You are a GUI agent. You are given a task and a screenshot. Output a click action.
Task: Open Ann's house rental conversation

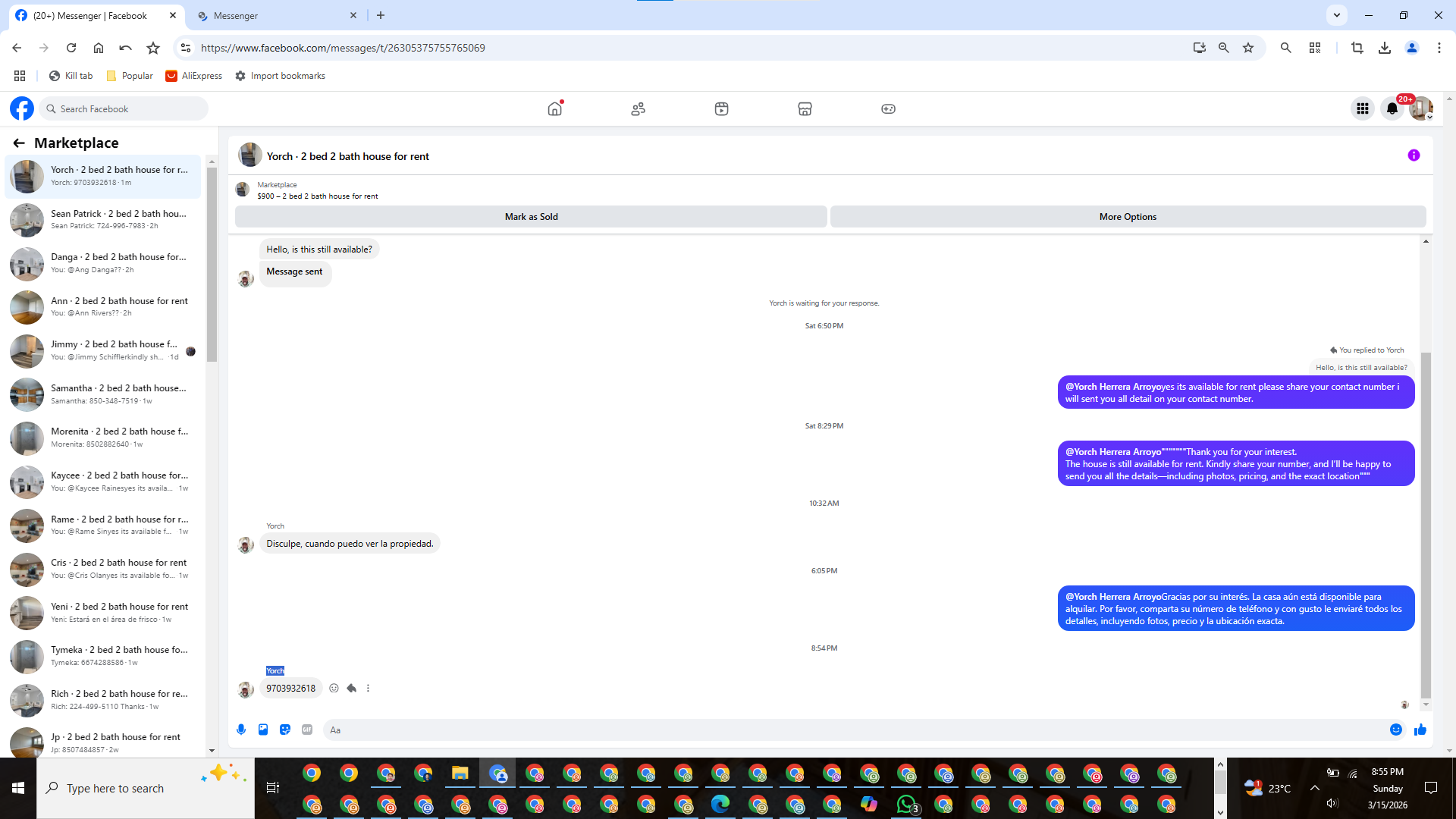point(103,307)
